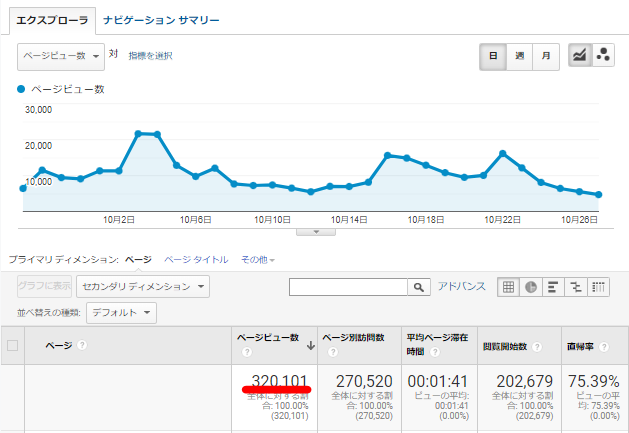The height and width of the screenshot is (433, 629).
Task: Select the comparison view icon
Action: (577, 287)
